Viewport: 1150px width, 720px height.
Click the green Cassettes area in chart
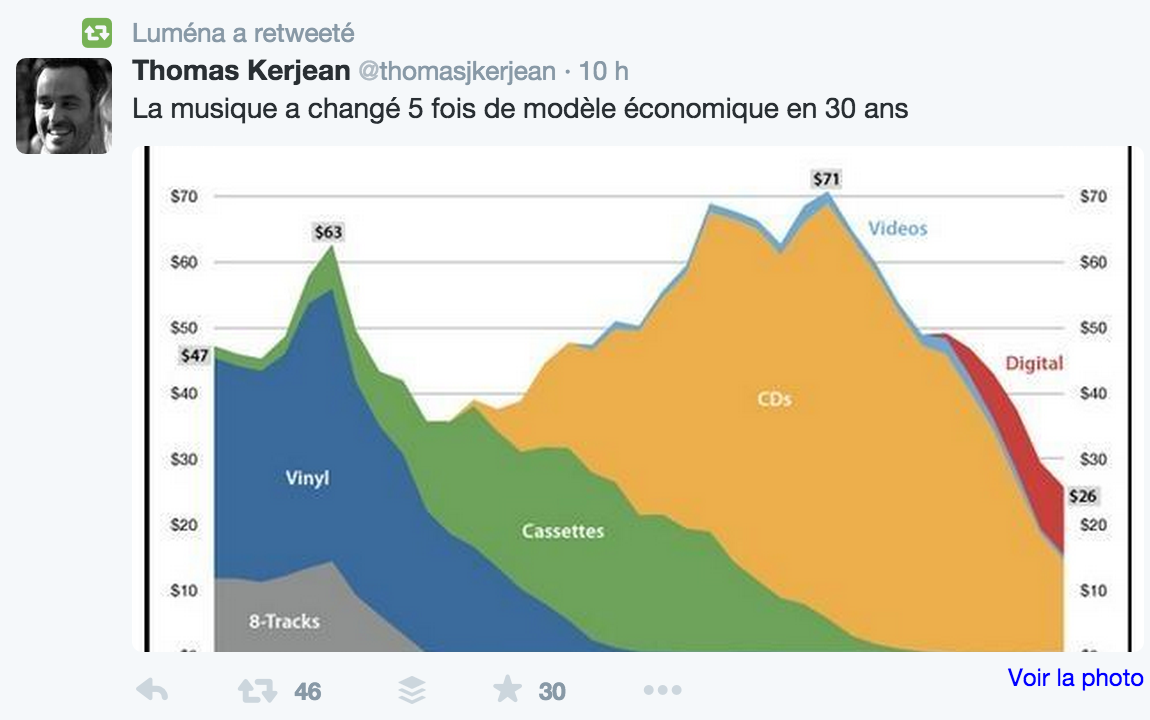[563, 531]
